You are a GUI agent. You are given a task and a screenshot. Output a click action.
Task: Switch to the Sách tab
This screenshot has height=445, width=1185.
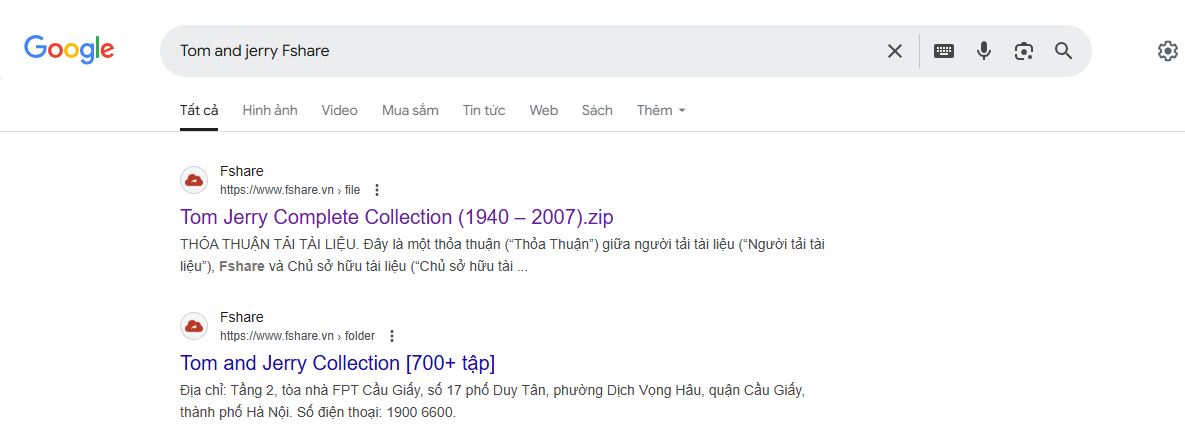tap(597, 110)
